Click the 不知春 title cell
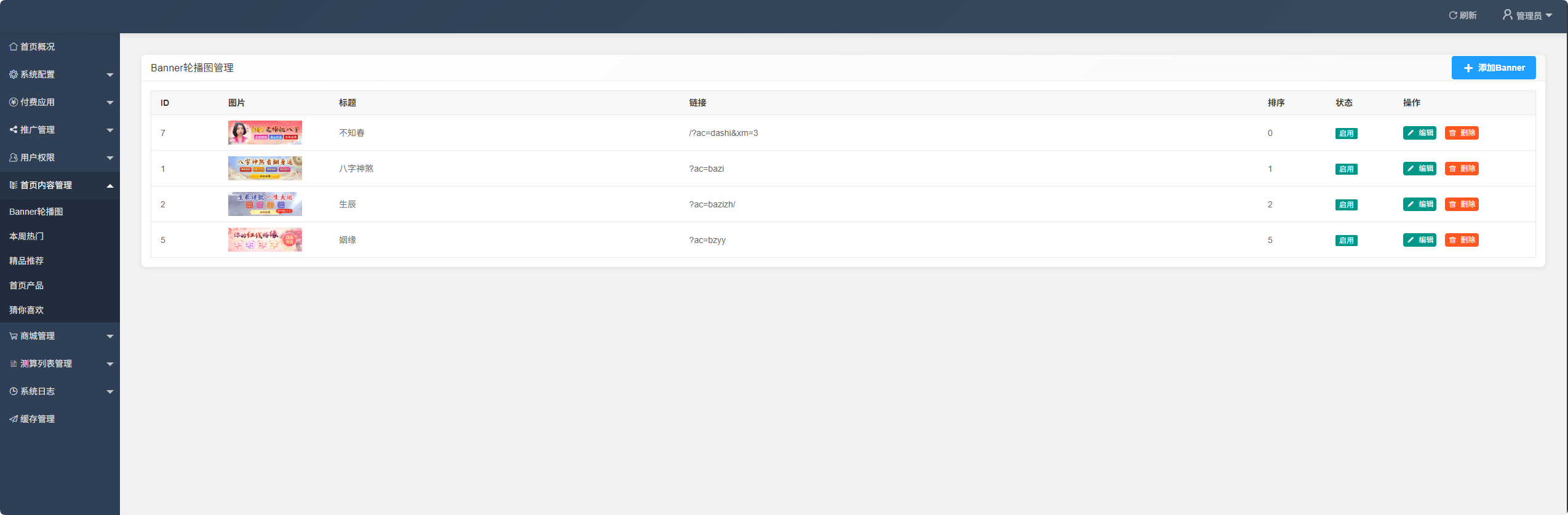This screenshot has height=515, width=1568. pos(352,133)
